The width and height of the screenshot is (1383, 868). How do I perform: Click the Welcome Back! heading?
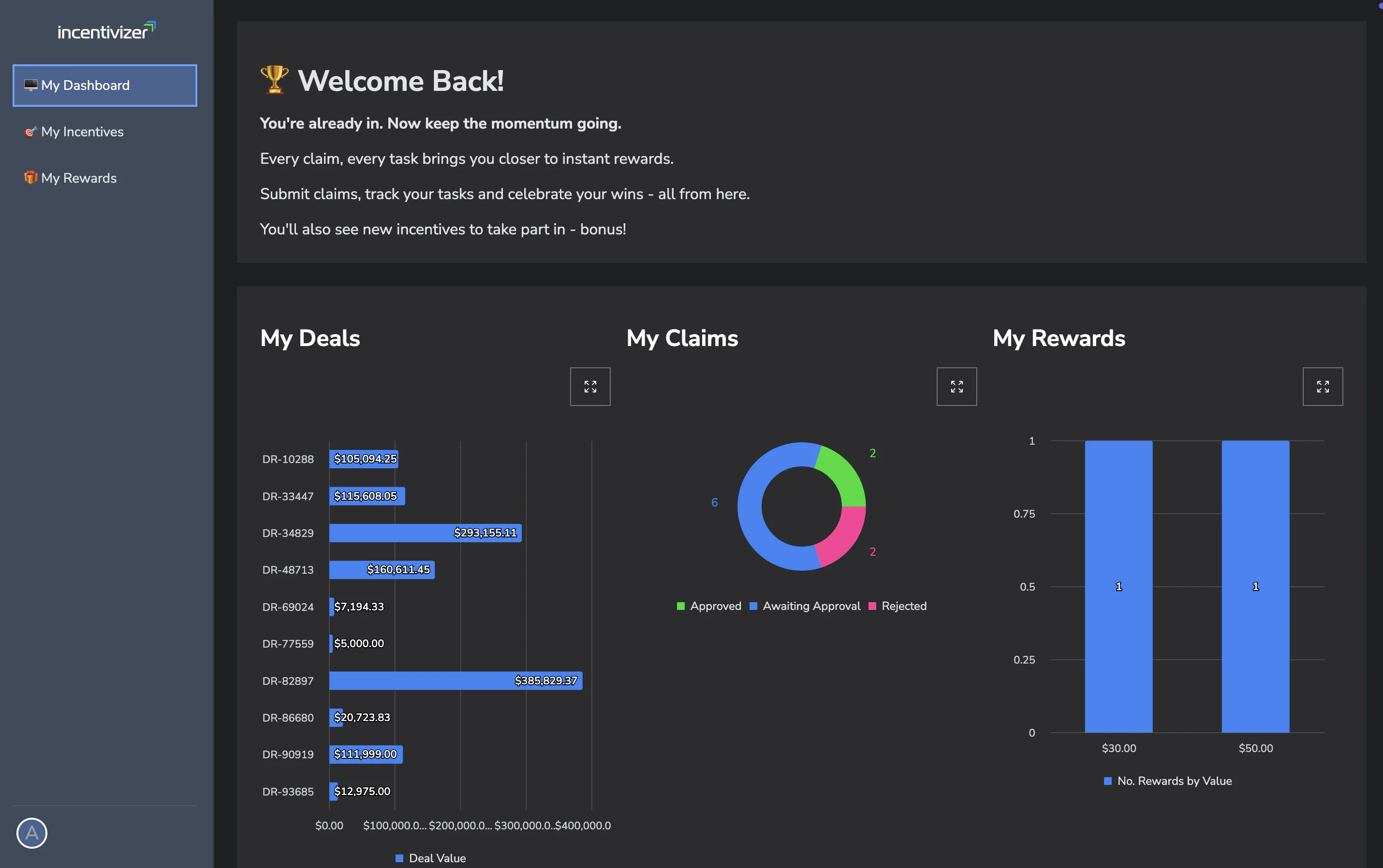401,81
